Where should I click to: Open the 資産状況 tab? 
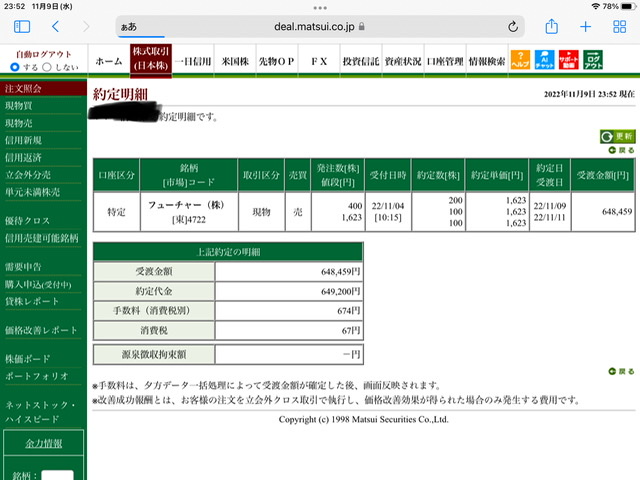click(x=403, y=61)
